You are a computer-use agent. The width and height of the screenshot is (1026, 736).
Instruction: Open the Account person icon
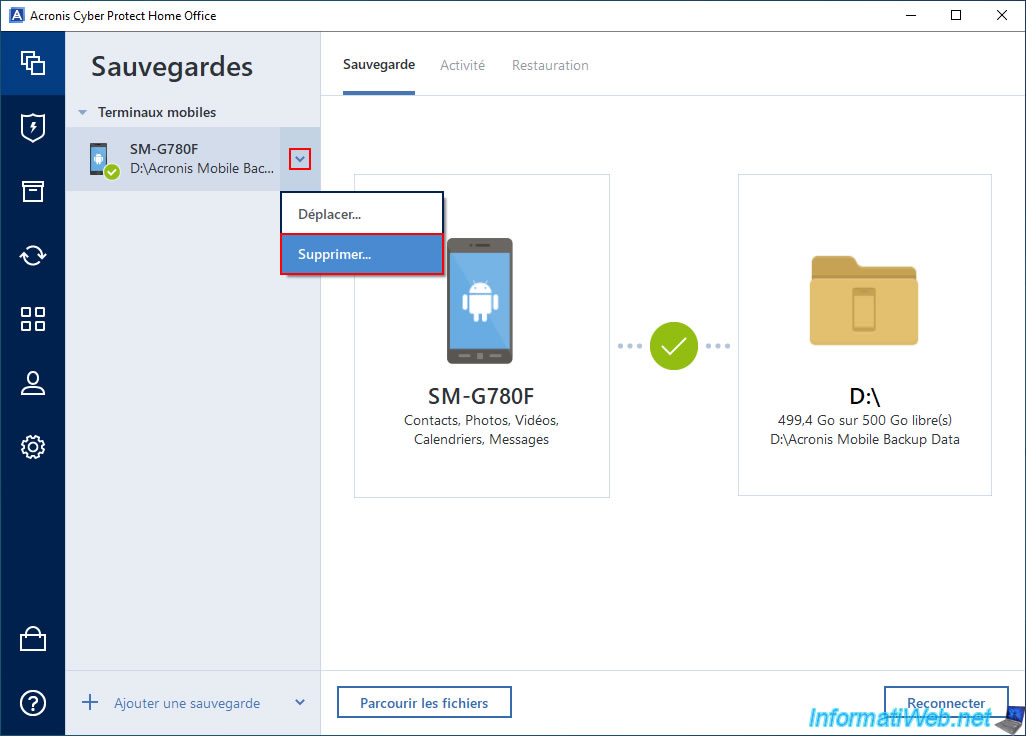33,383
